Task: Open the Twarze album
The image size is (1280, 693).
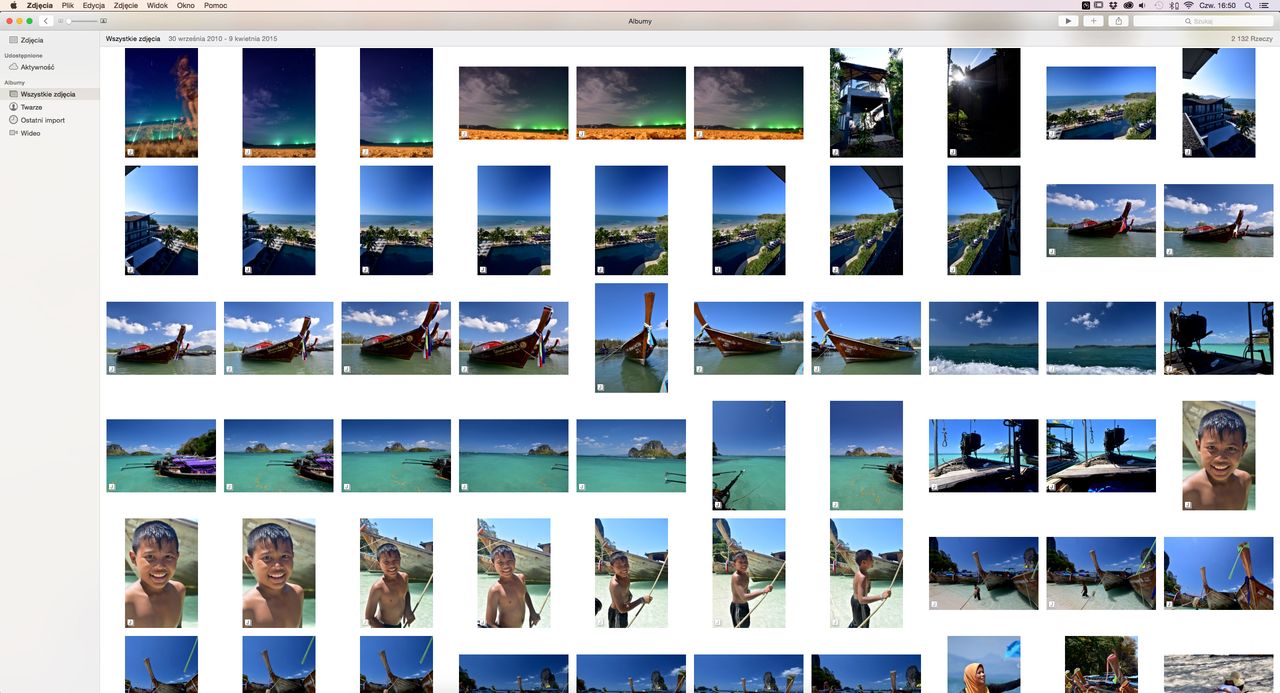Action: [31, 107]
